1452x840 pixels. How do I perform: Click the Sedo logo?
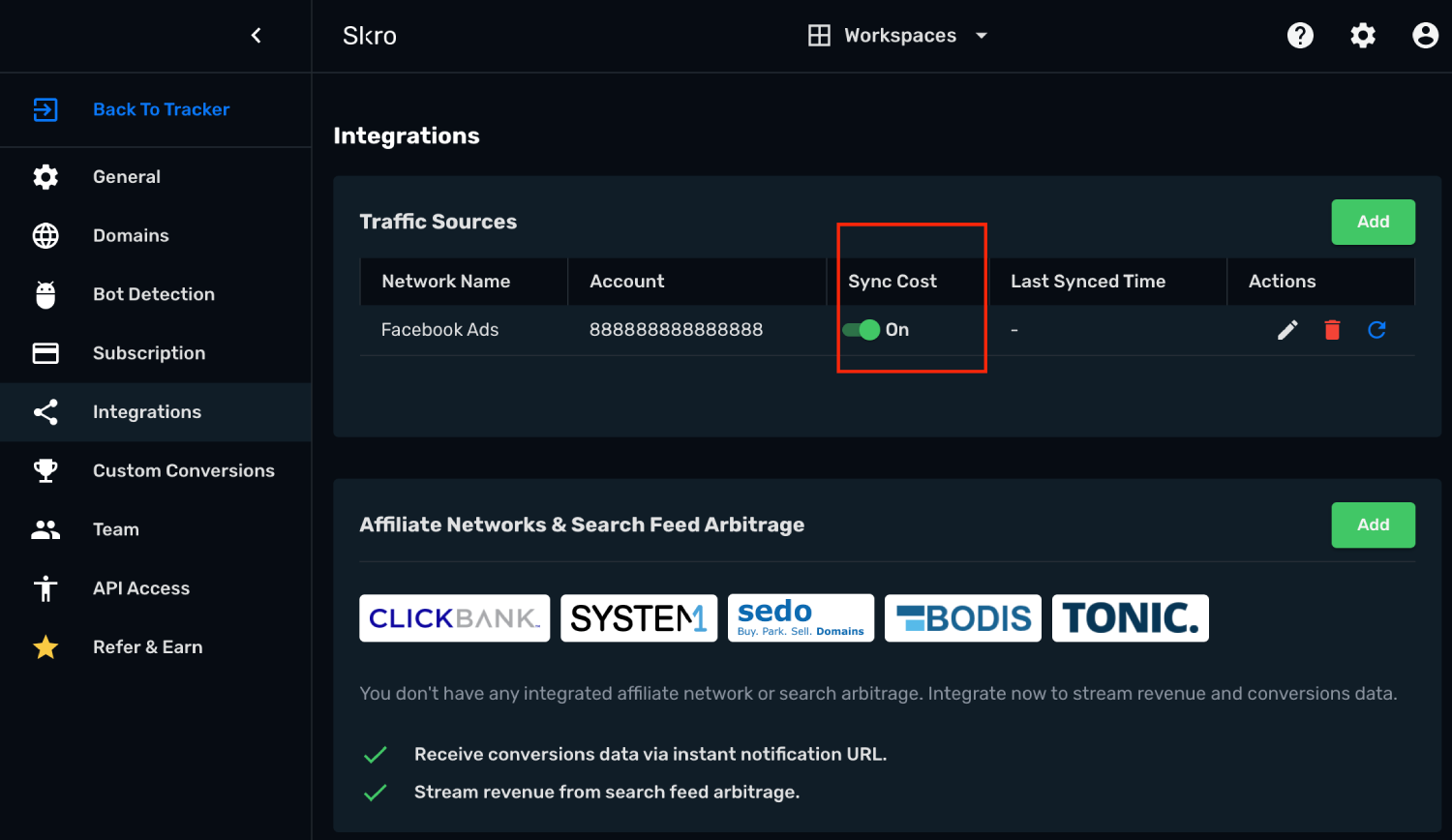pyautogui.click(x=801, y=618)
